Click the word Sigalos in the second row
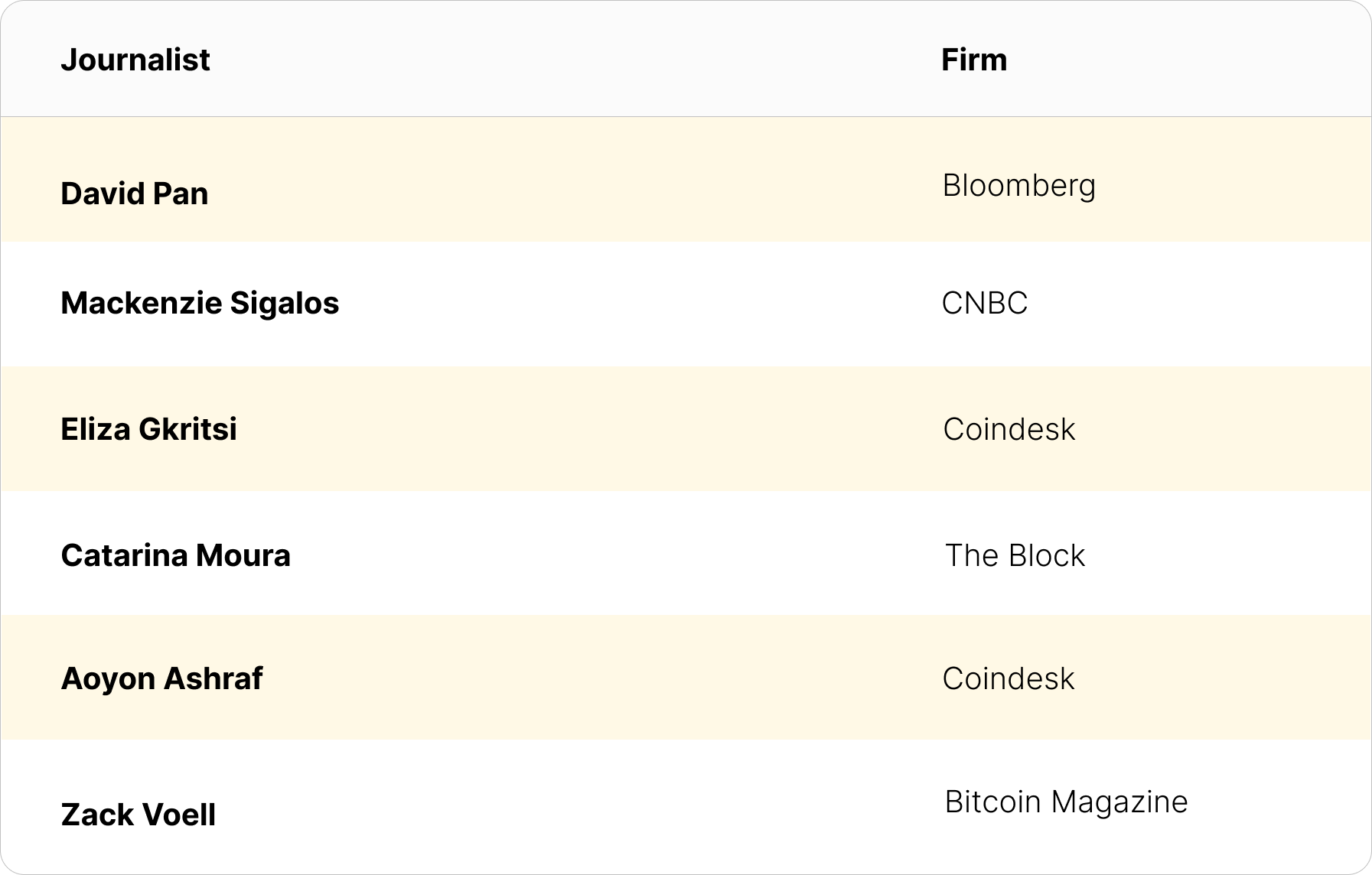1372x875 pixels. click(285, 304)
